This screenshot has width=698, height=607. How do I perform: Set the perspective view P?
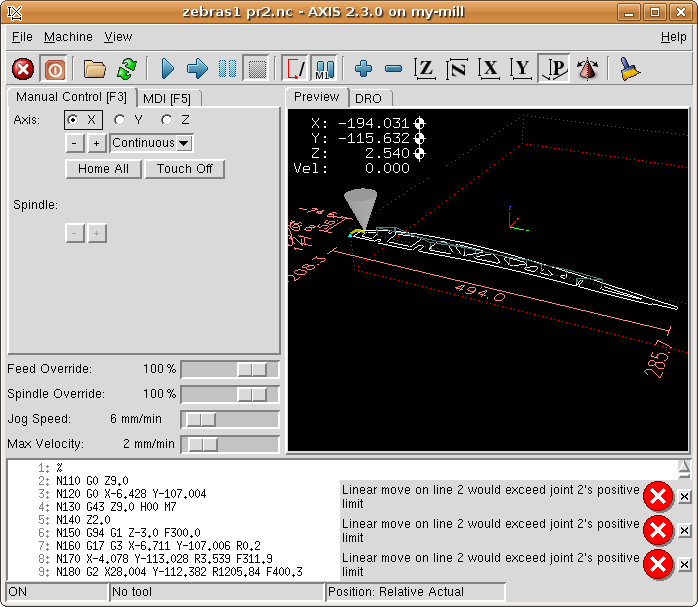pyautogui.click(x=554, y=69)
